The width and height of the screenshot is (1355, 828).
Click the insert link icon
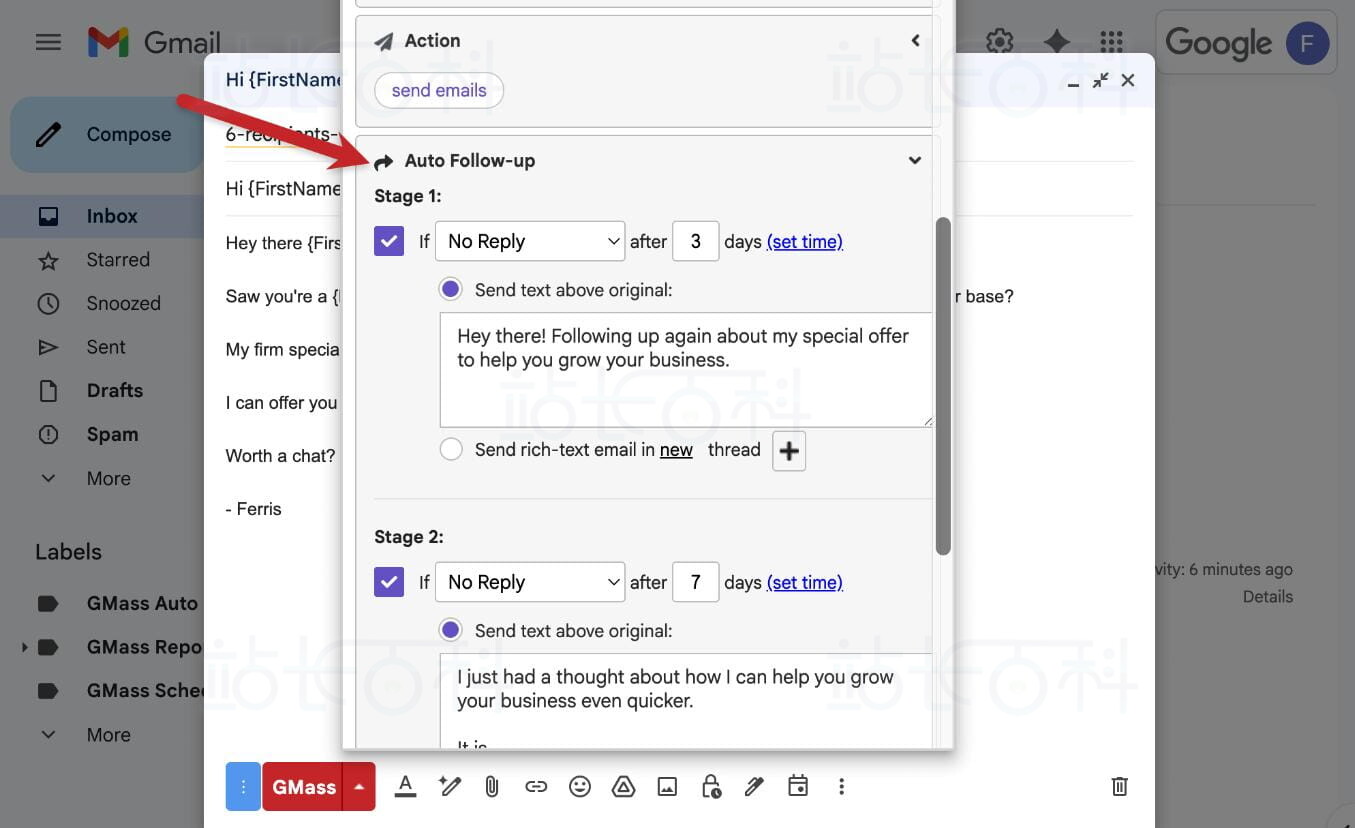(x=536, y=787)
